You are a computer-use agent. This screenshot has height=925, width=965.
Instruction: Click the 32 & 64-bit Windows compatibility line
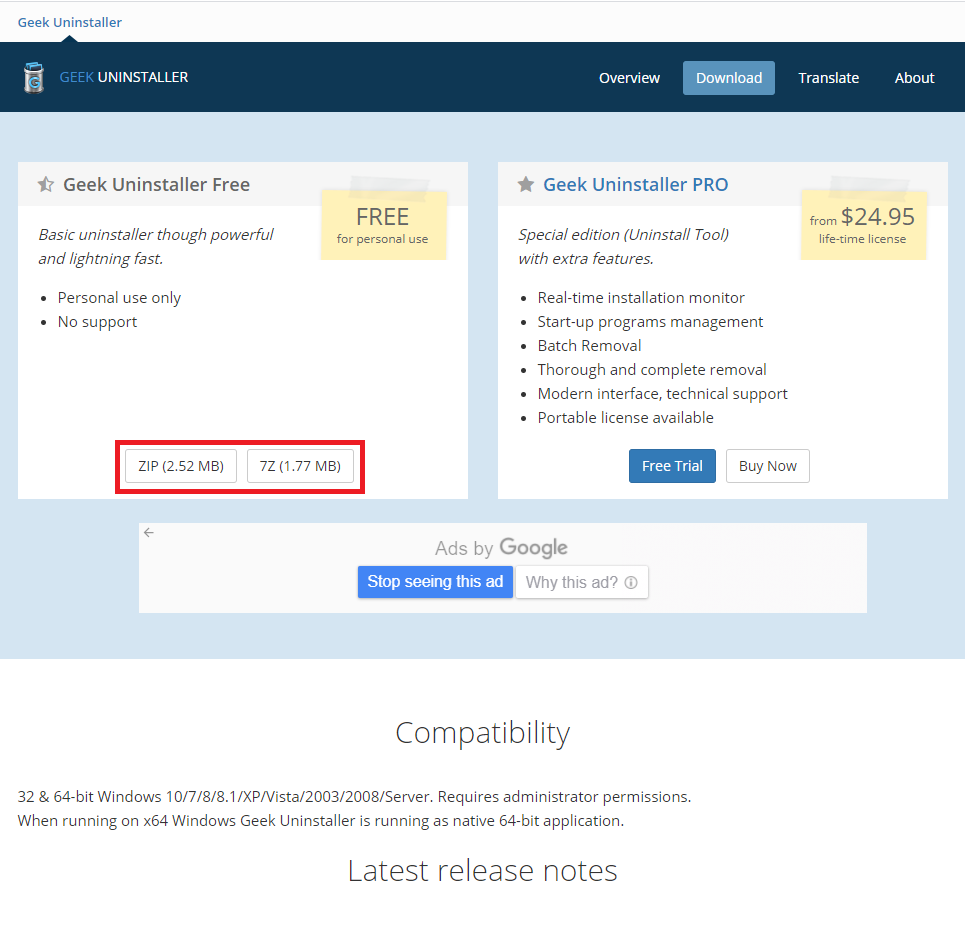354,797
